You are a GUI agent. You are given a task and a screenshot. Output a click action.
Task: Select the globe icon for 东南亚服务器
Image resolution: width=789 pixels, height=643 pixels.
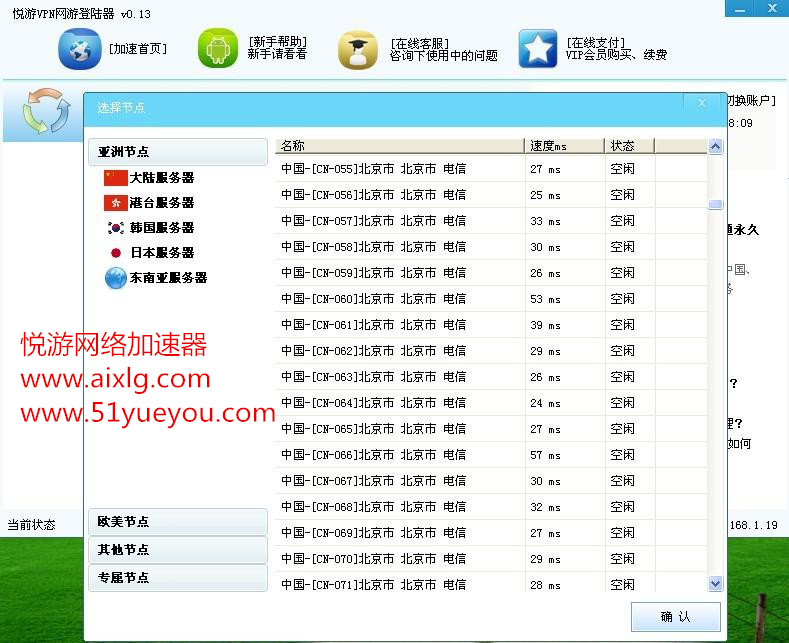(116, 278)
